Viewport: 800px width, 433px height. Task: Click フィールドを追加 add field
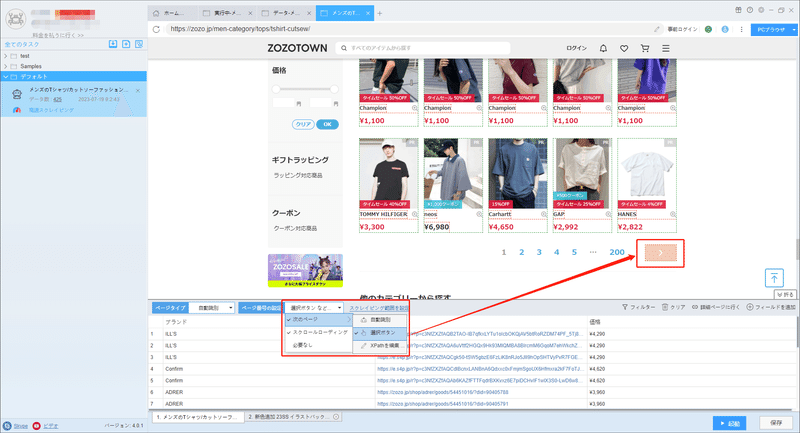(x=771, y=307)
